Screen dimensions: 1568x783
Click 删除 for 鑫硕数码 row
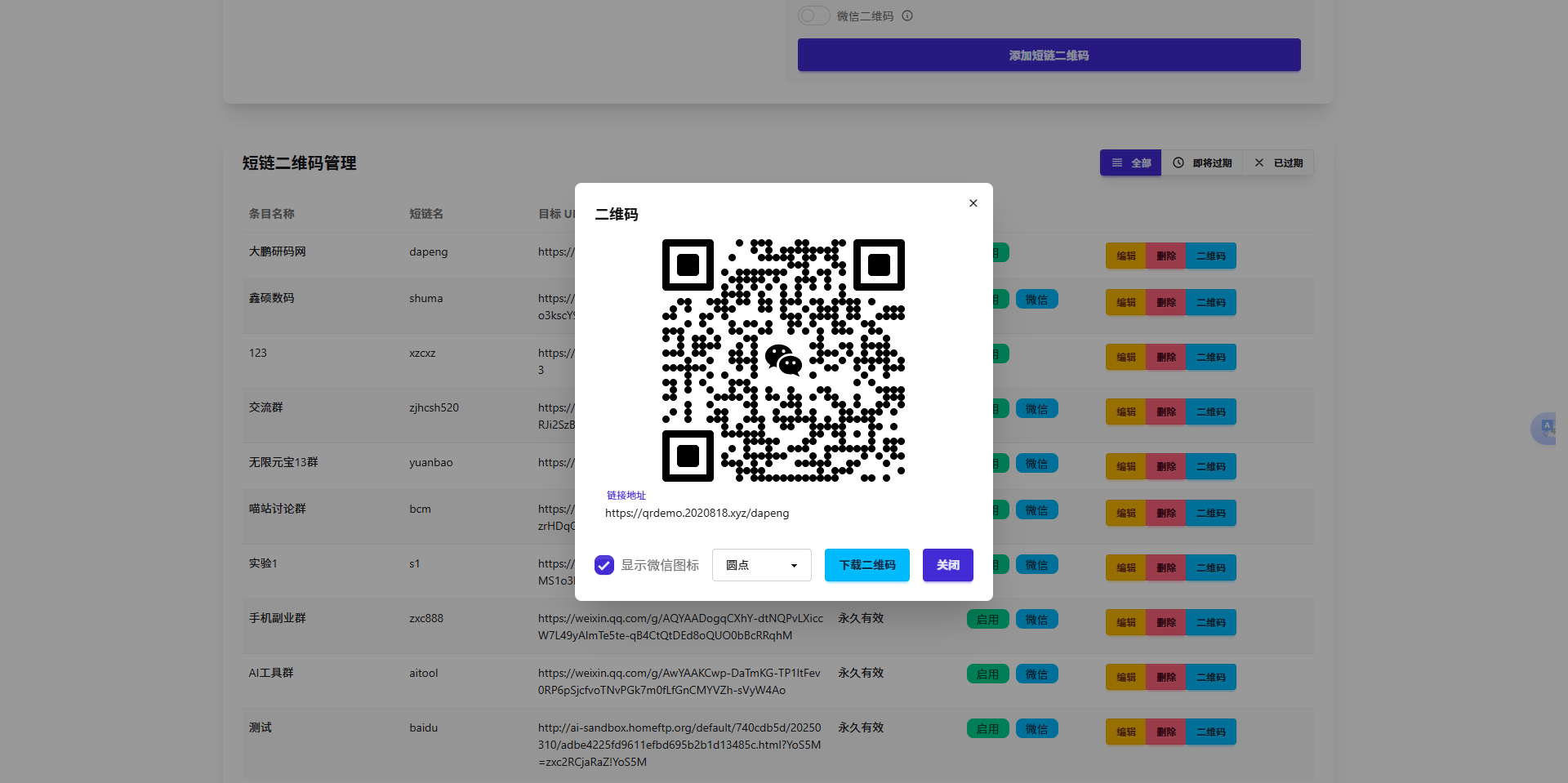click(x=1165, y=302)
